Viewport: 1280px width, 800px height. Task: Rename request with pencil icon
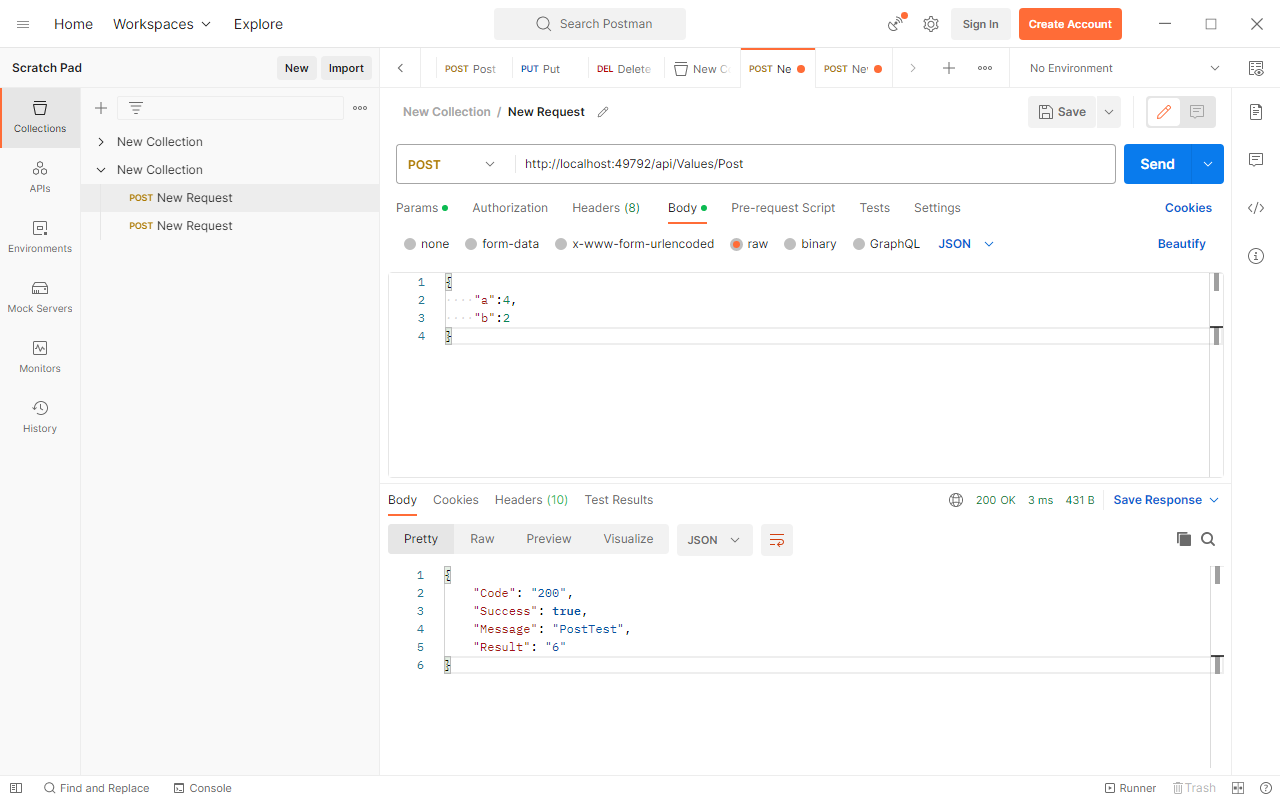[603, 112]
